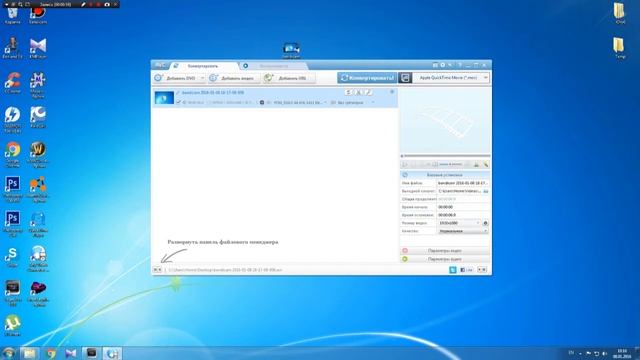Open settings gear icon in the title bar
This screenshot has height=360, width=640.
pyautogui.click(x=442, y=65)
